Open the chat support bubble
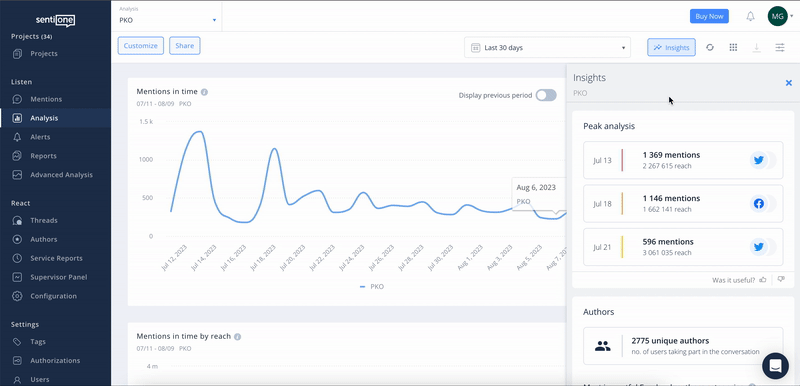The width and height of the screenshot is (800, 386). 775,366
